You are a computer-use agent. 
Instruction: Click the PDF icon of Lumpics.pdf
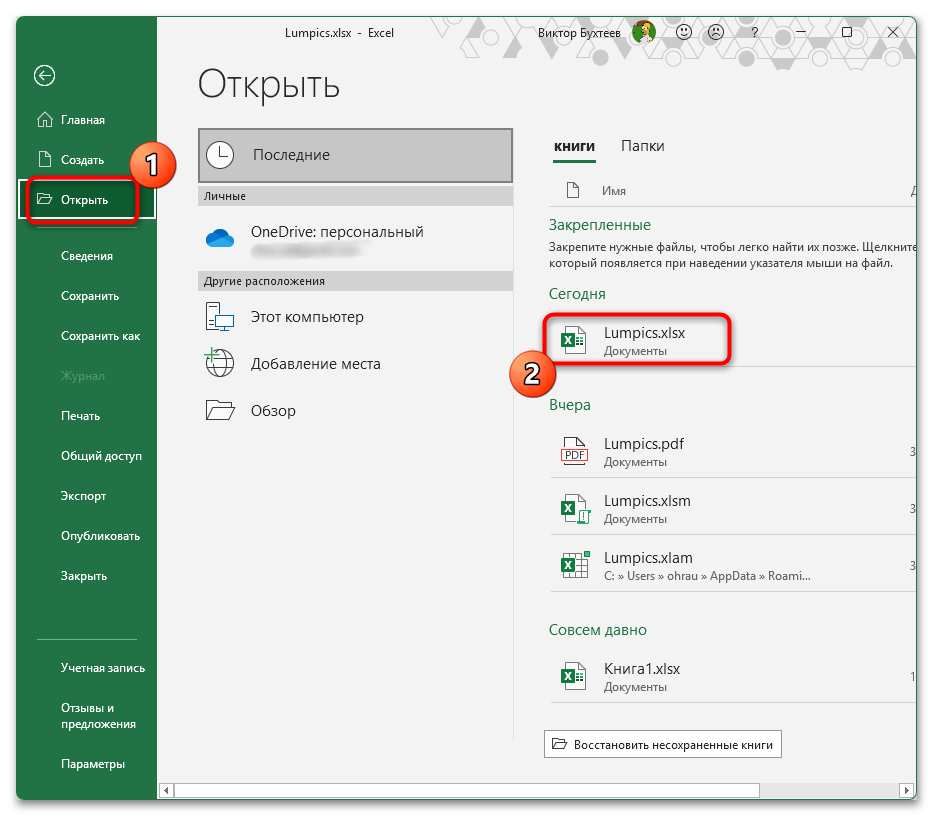(x=574, y=451)
